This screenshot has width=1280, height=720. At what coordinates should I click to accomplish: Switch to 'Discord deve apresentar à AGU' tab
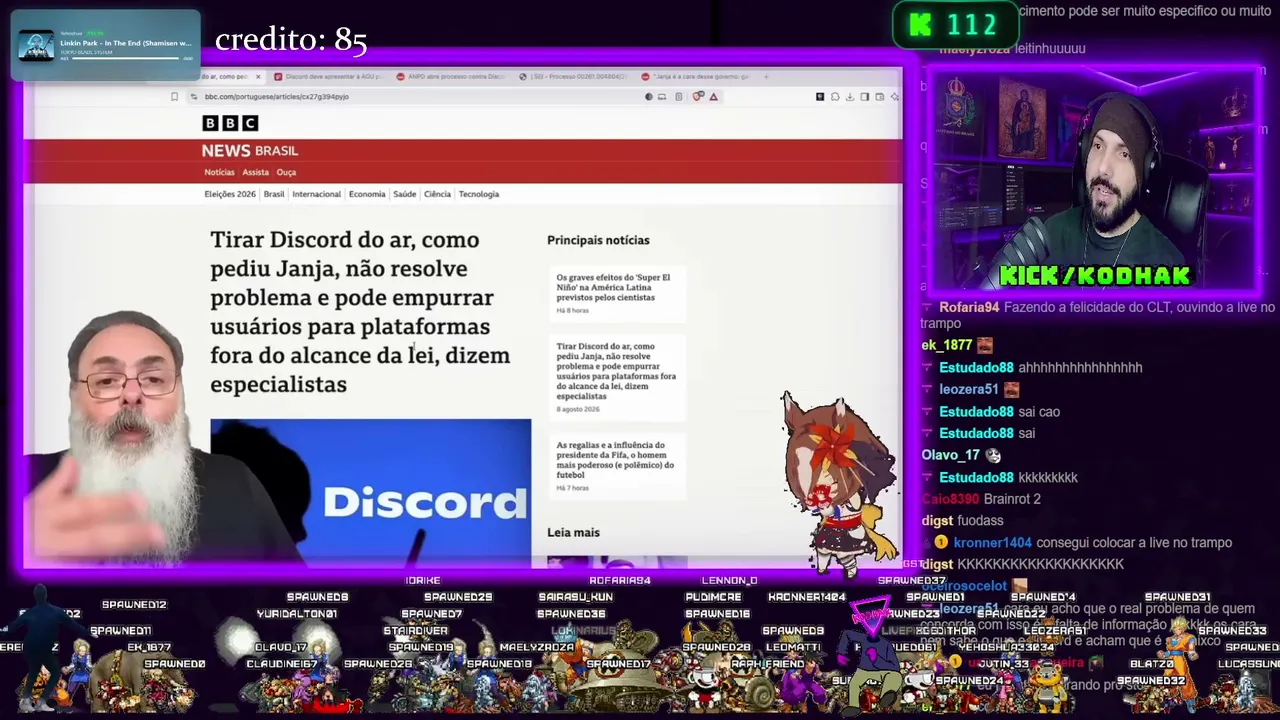coord(327,77)
